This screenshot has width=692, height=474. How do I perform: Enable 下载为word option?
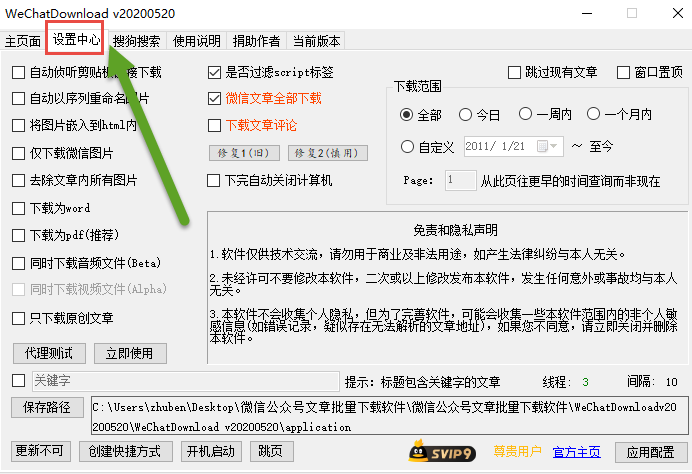[x=19, y=208]
